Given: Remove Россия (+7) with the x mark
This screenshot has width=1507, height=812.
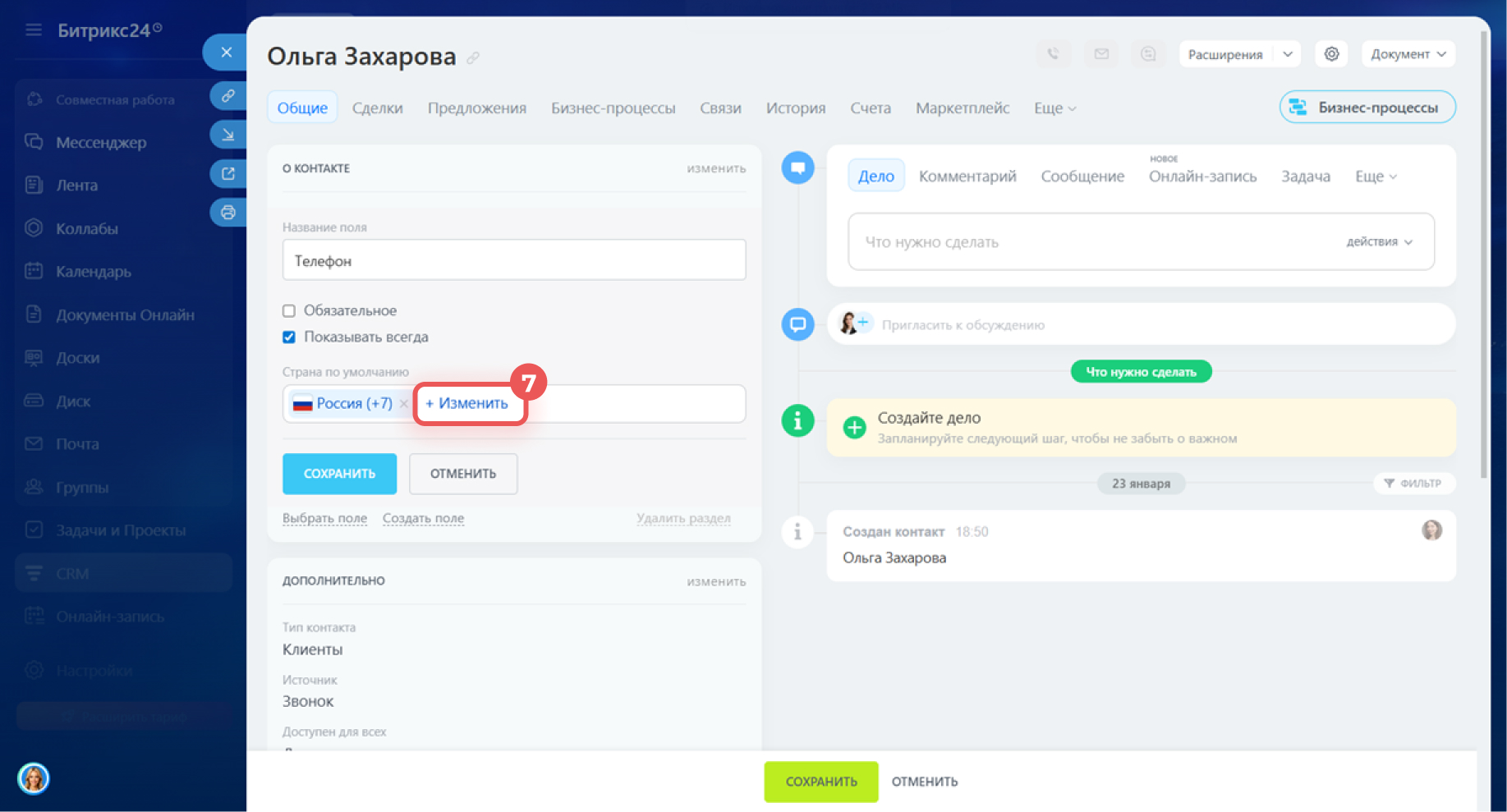Looking at the screenshot, I should (403, 404).
